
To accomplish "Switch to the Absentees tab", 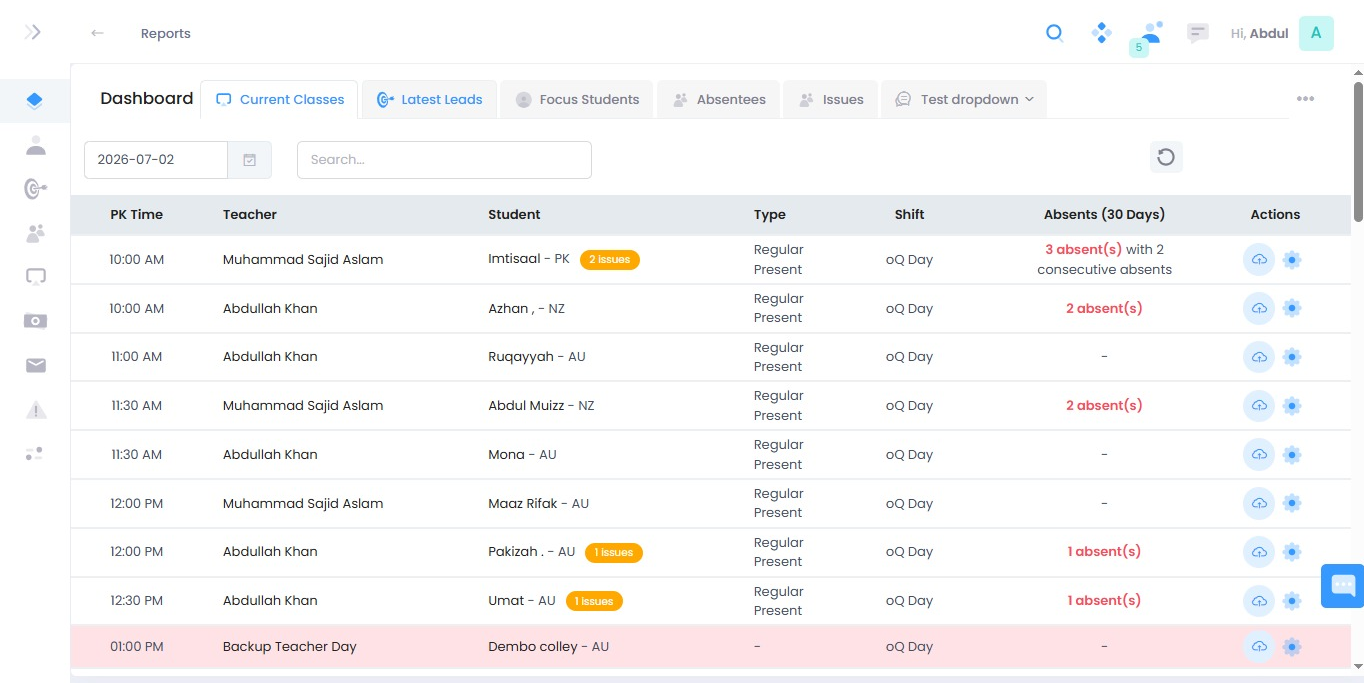I will (x=718, y=99).
